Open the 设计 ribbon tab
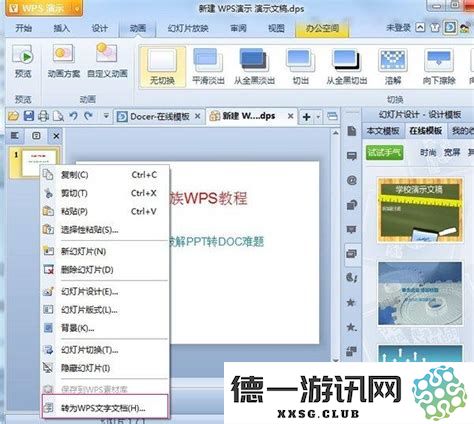This screenshot has height=424, width=474. (100, 28)
